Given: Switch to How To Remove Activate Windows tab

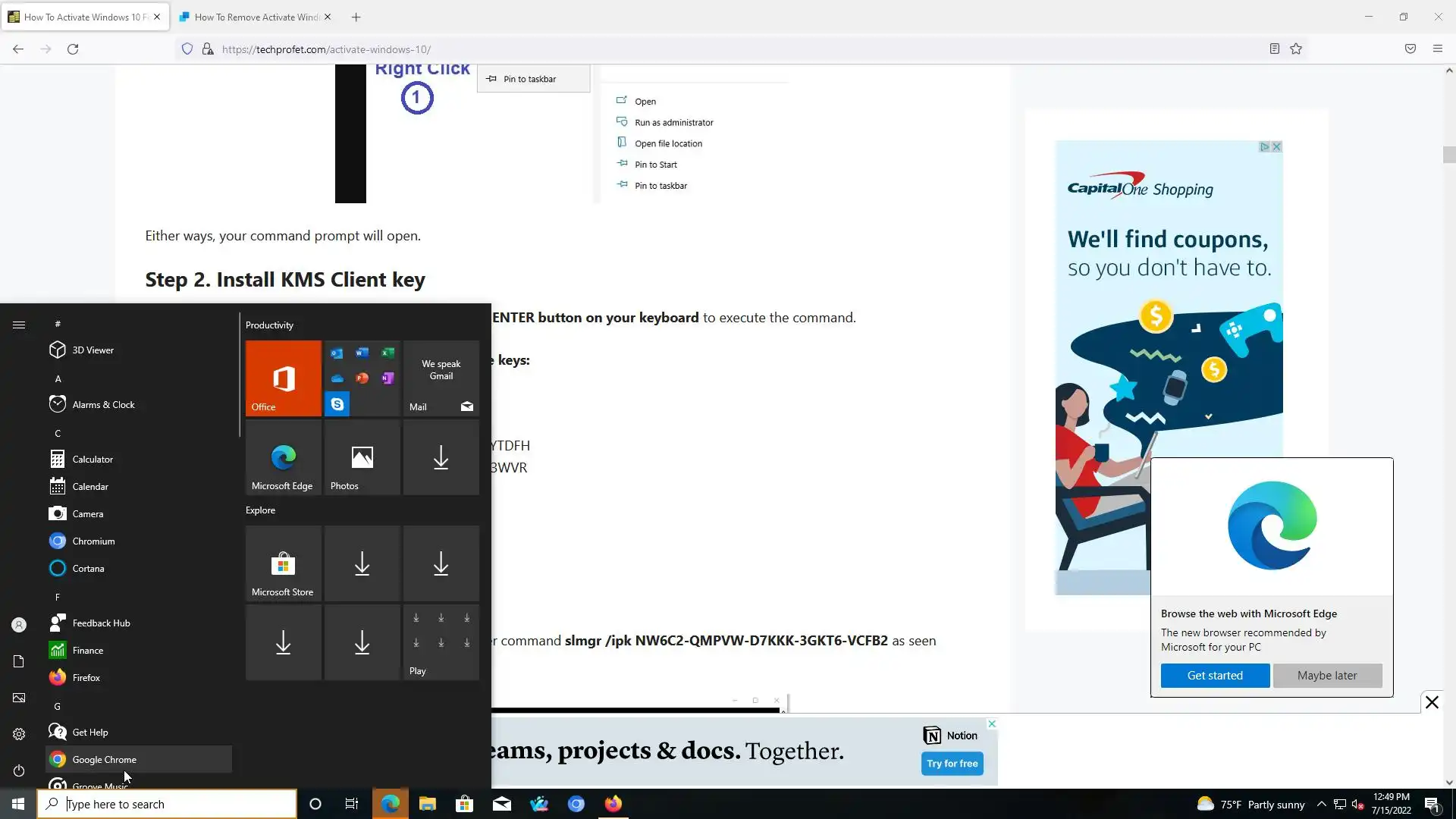Looking at the screenshot, I should (256, 17).
